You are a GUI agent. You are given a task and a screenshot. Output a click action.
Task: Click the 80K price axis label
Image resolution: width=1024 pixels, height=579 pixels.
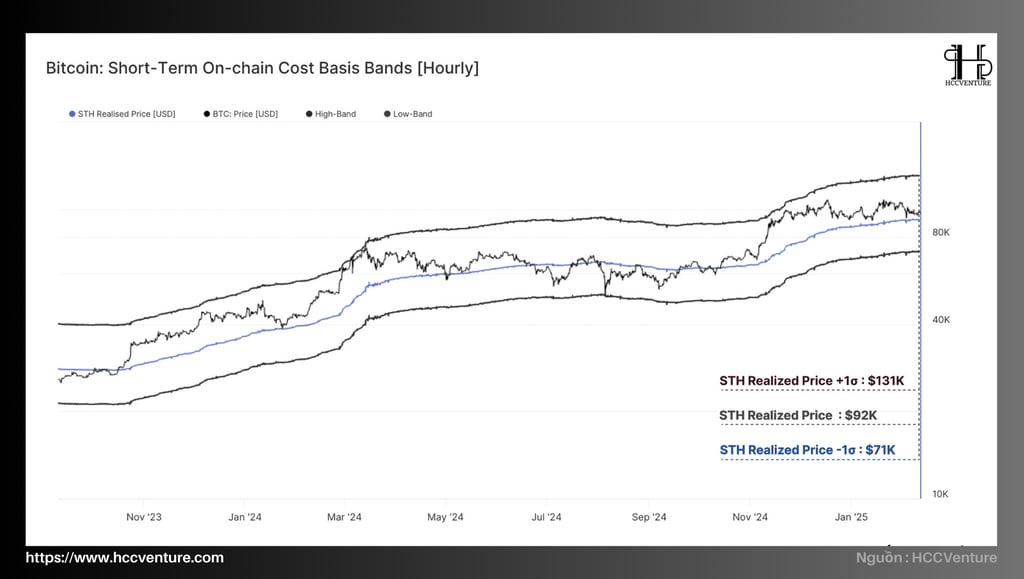941,232
